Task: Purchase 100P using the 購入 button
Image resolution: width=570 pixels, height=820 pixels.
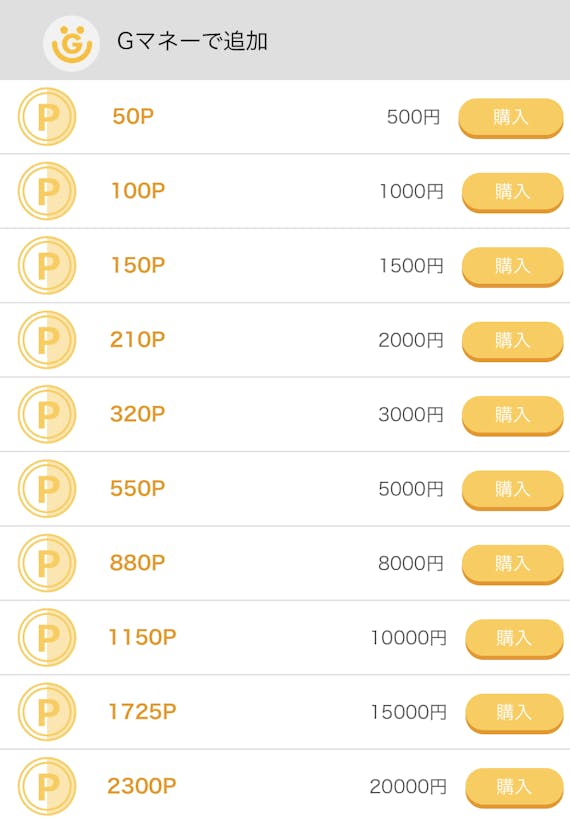Action: [512, 192]
